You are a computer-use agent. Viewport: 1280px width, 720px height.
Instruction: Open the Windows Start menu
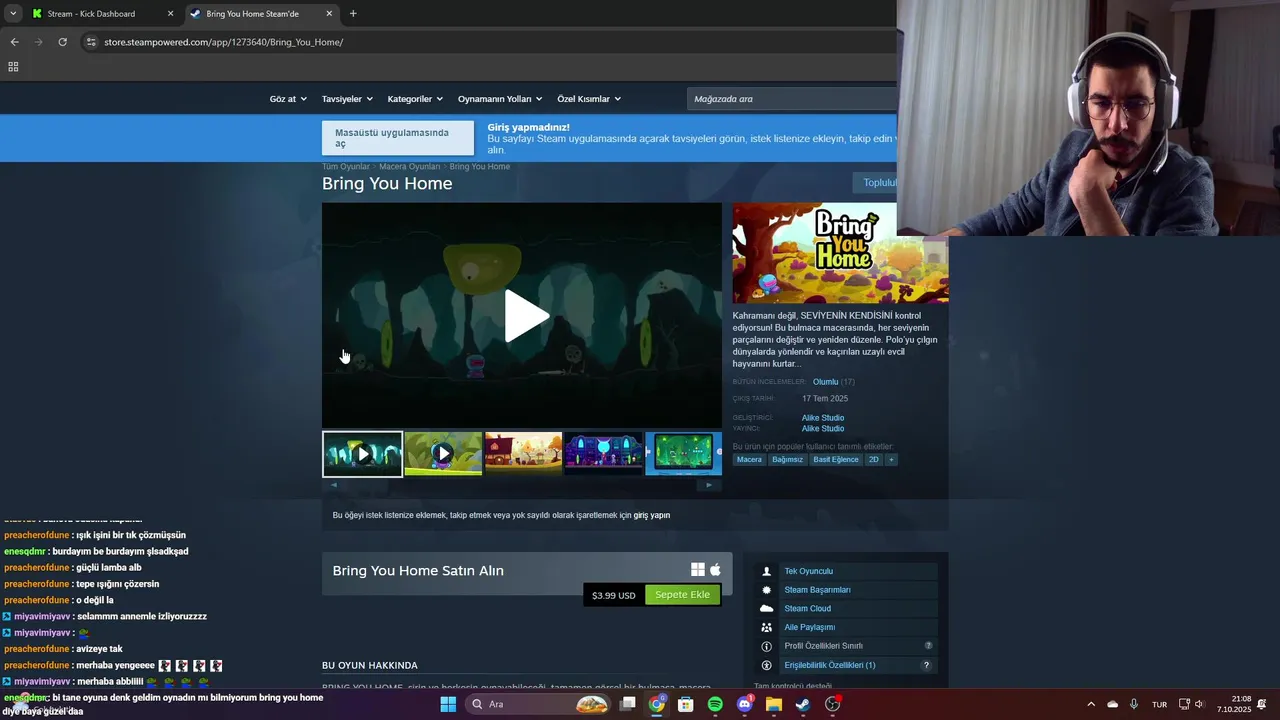(x=448, y=704)
